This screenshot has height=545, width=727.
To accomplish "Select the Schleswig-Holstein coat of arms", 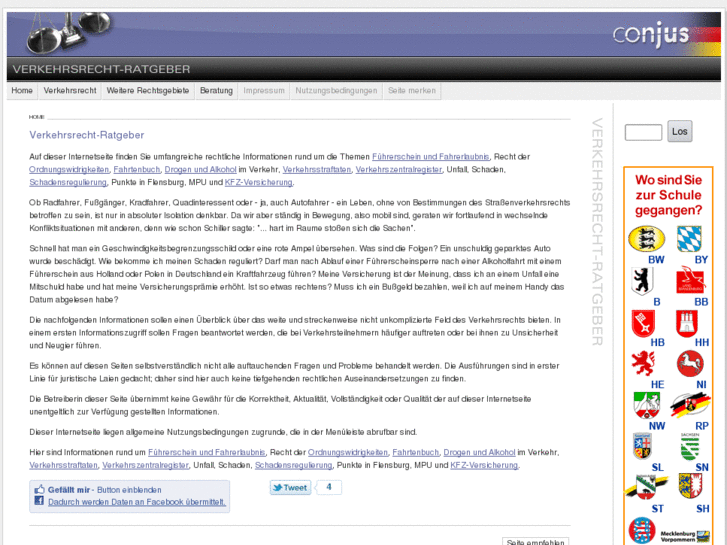I will (x=690, y=486).
